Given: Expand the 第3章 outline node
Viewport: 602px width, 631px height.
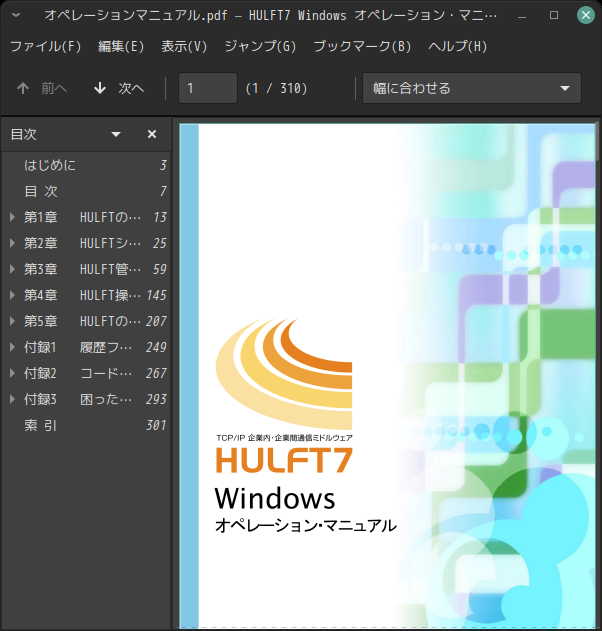Looking at the screenshot, I should 12,269.
